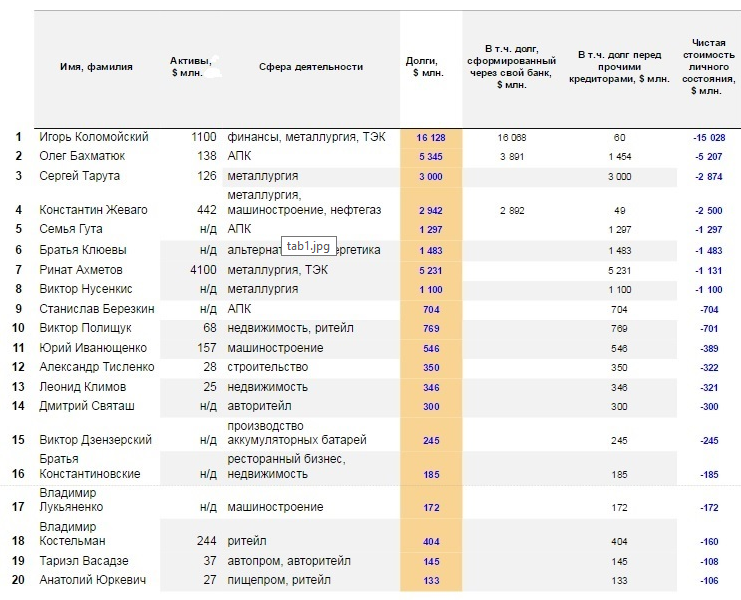
Task: Select the "Сфера деятельности" column header
Action: pyautogui.click(x=310, y=67)
